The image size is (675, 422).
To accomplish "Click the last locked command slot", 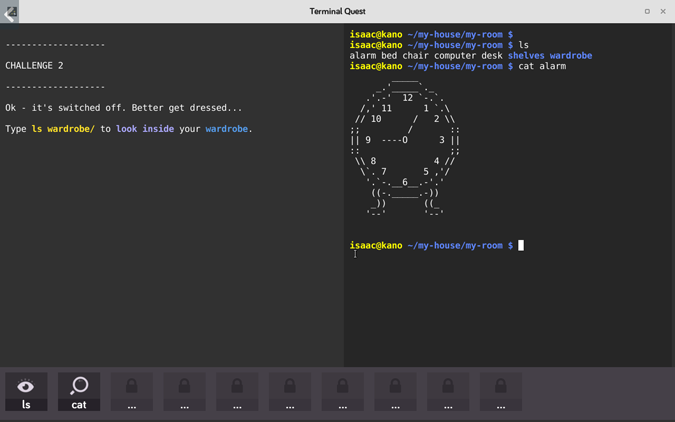I will tap(501, 392).
